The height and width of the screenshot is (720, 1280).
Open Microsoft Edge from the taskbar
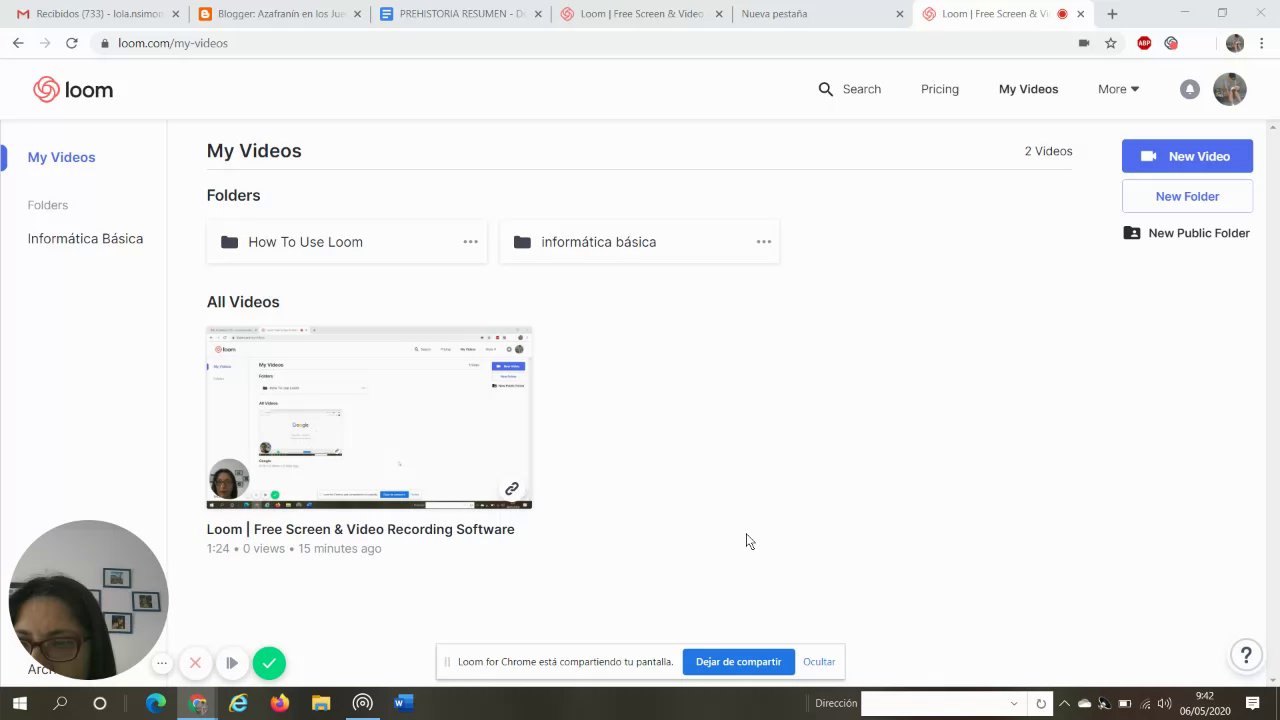tap(156, 703)
